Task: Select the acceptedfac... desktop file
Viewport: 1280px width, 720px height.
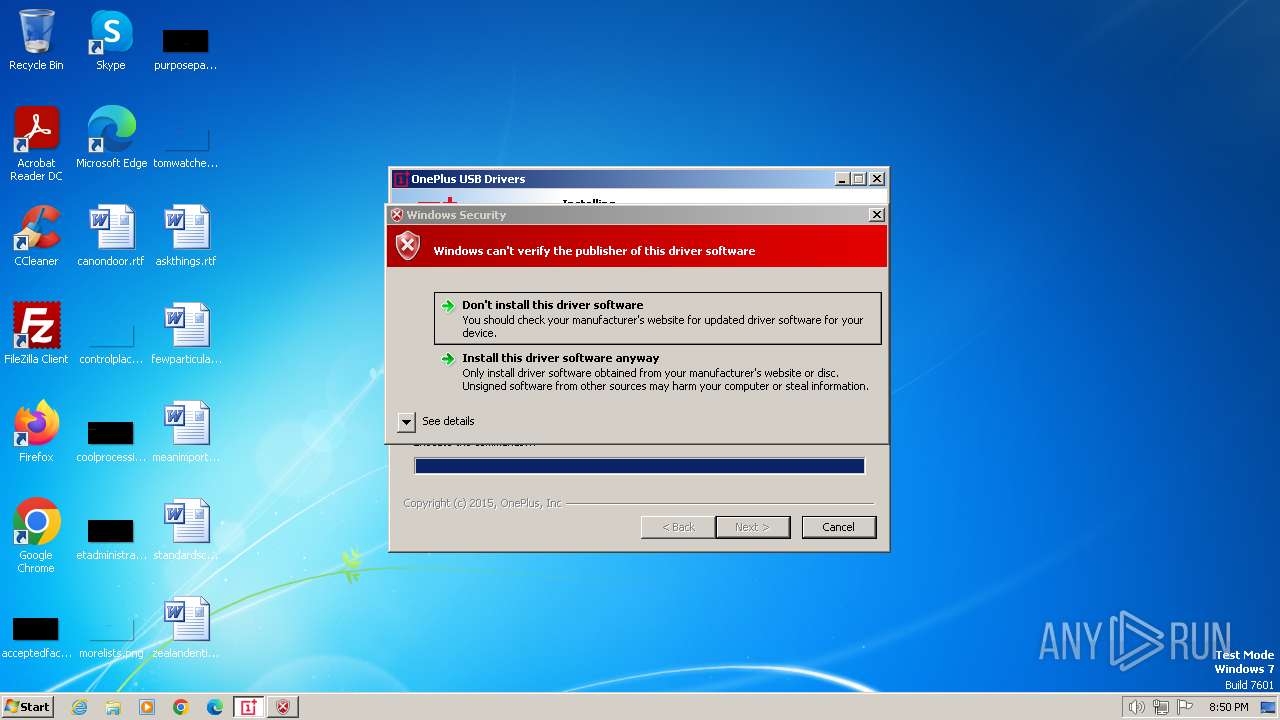Action: tap(36, 634)
